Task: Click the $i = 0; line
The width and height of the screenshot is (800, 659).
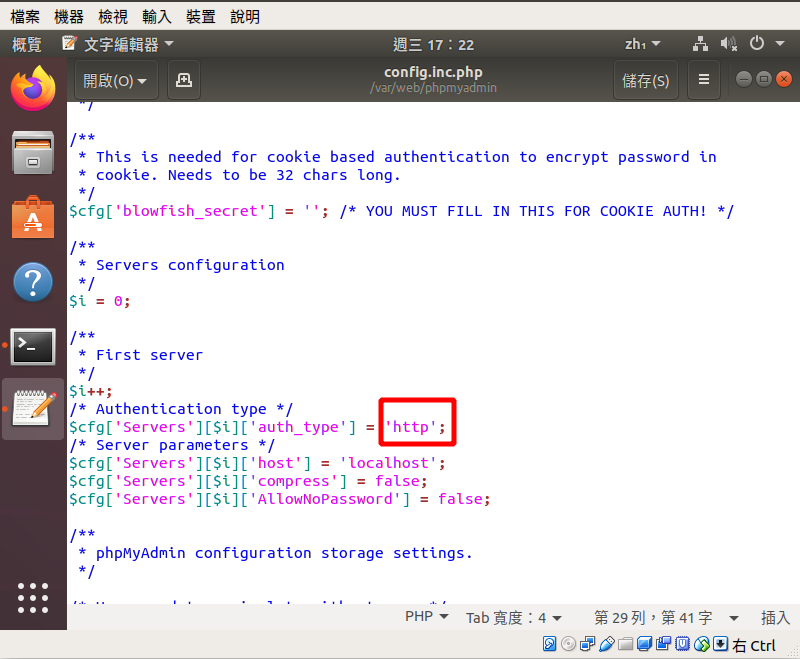Action: 100,301
